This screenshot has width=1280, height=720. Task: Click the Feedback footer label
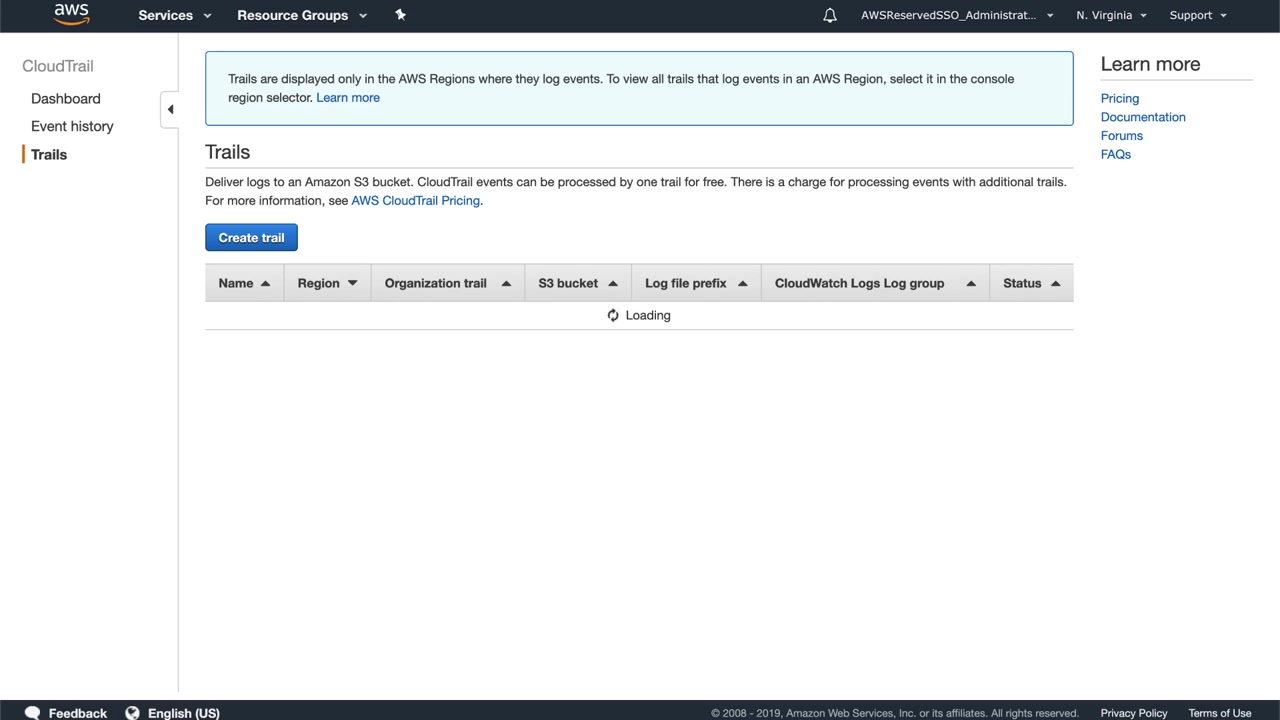[x=77, y=713]
